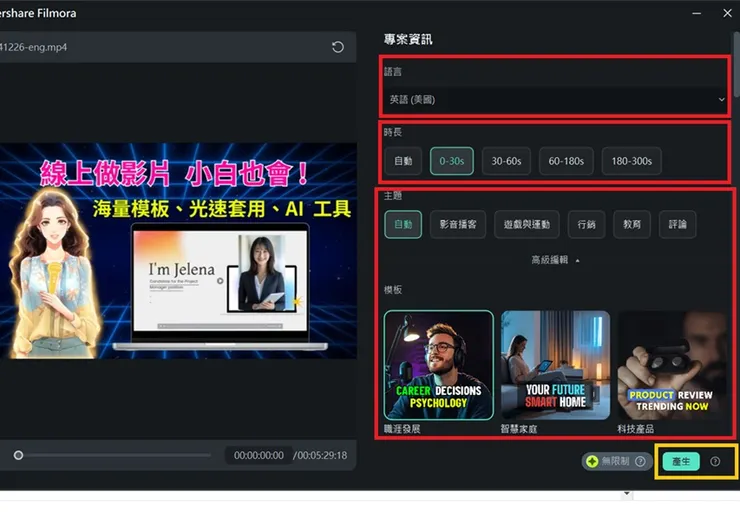Choose the 30-60s duration option
Image resolution: width=740 pixels, height=512 pixels.
(506, 161)
